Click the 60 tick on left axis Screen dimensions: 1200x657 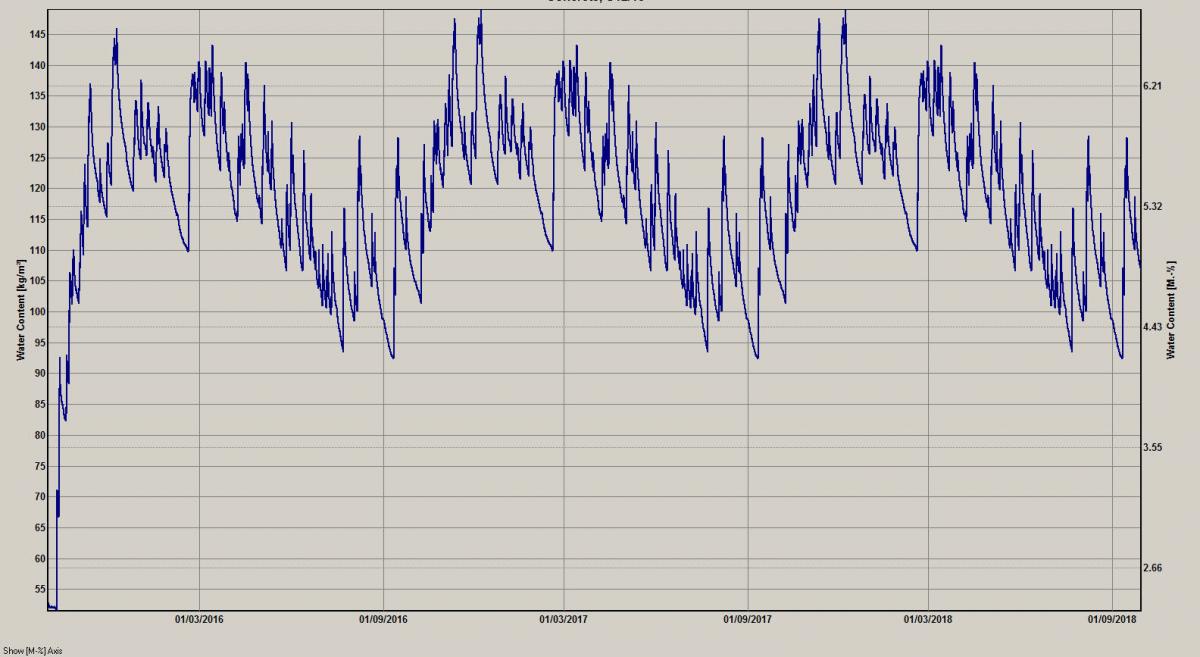(41, 559)
